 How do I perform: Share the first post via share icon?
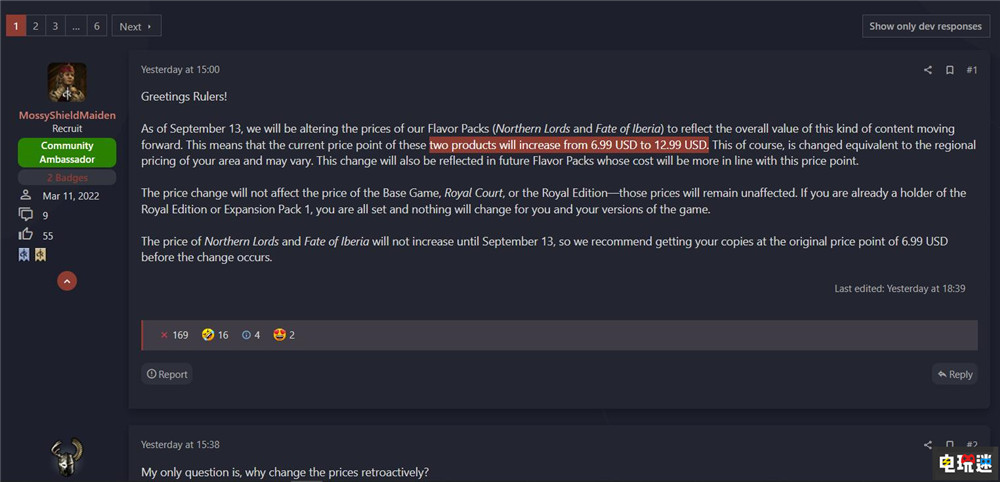928,70
